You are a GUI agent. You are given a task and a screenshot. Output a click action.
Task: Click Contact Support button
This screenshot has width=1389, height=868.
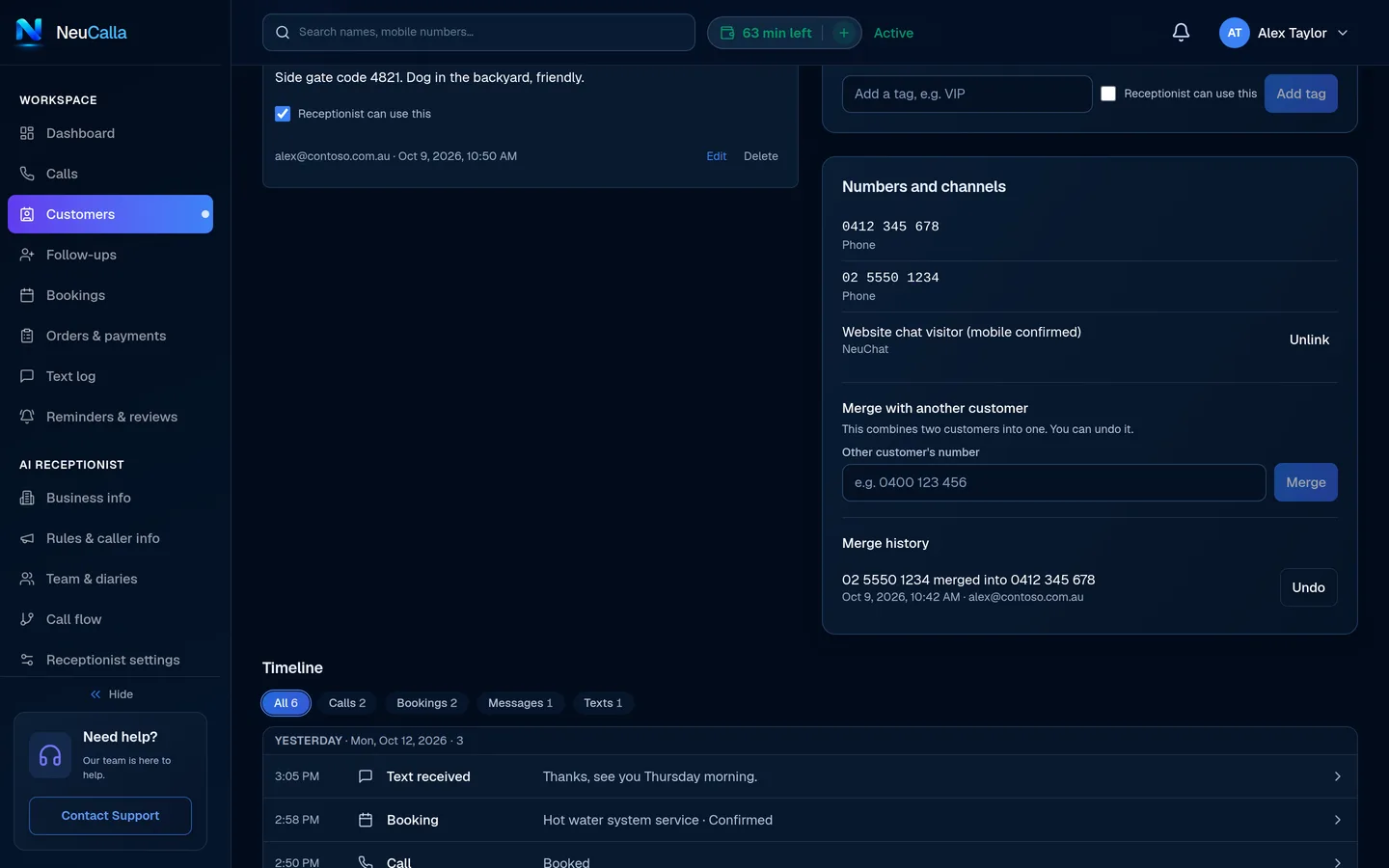pyautogui.click(x=110, y=816)
